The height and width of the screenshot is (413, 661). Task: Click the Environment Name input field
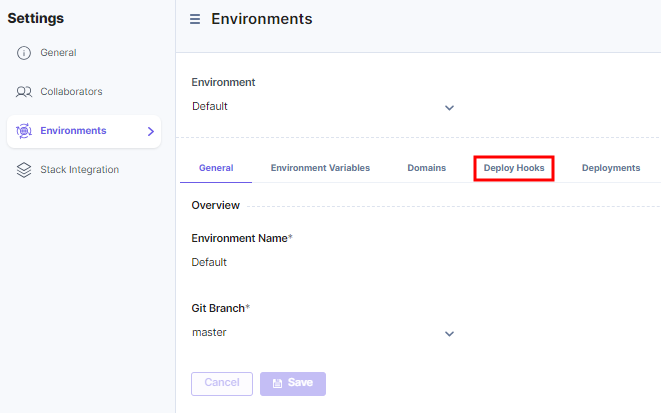point(320,262)
